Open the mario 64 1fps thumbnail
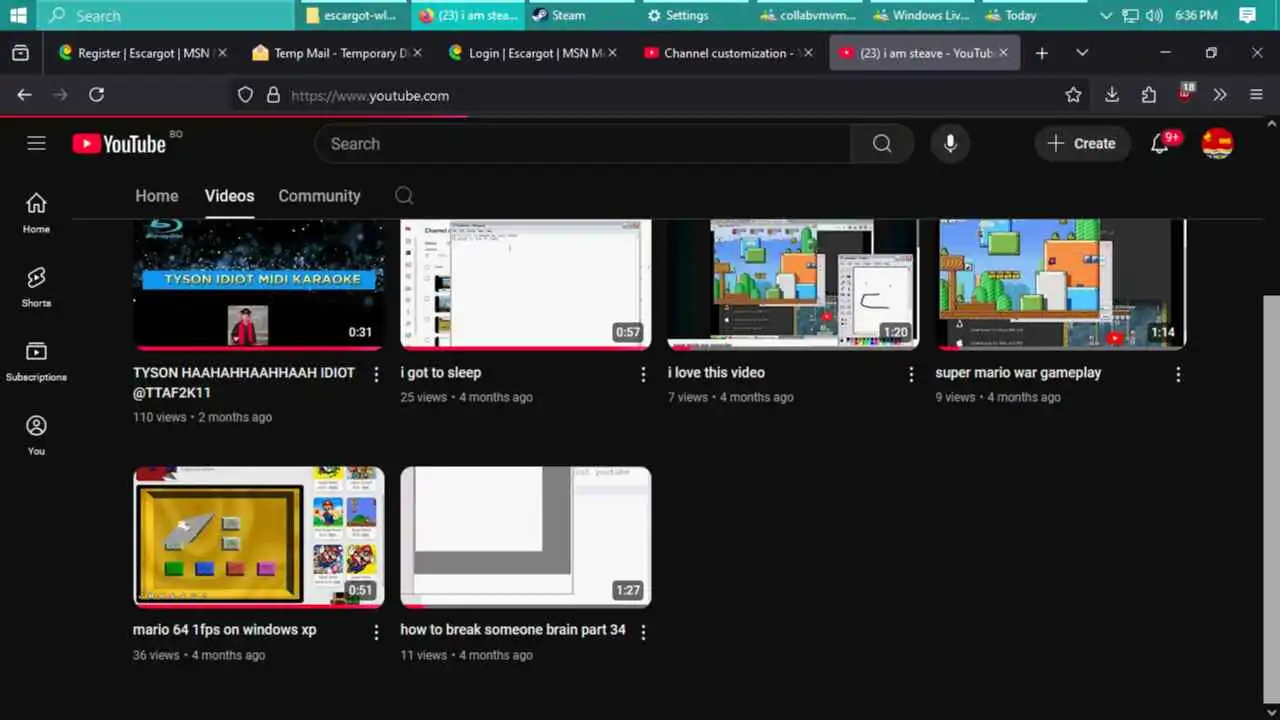 (x=259, y=536)
